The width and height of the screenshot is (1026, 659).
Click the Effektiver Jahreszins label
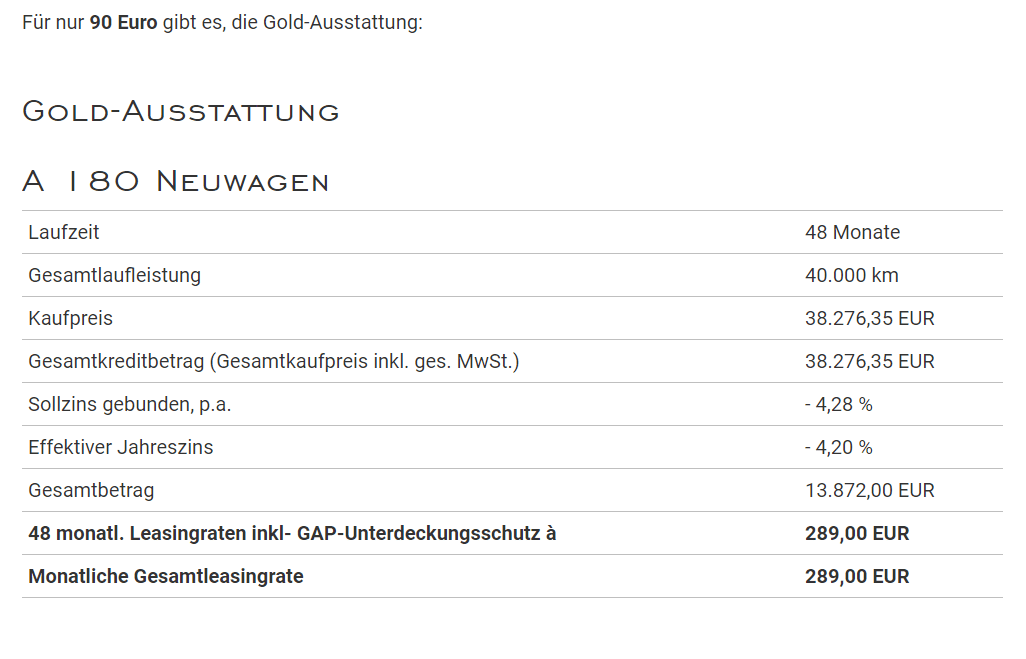(120, 448)
